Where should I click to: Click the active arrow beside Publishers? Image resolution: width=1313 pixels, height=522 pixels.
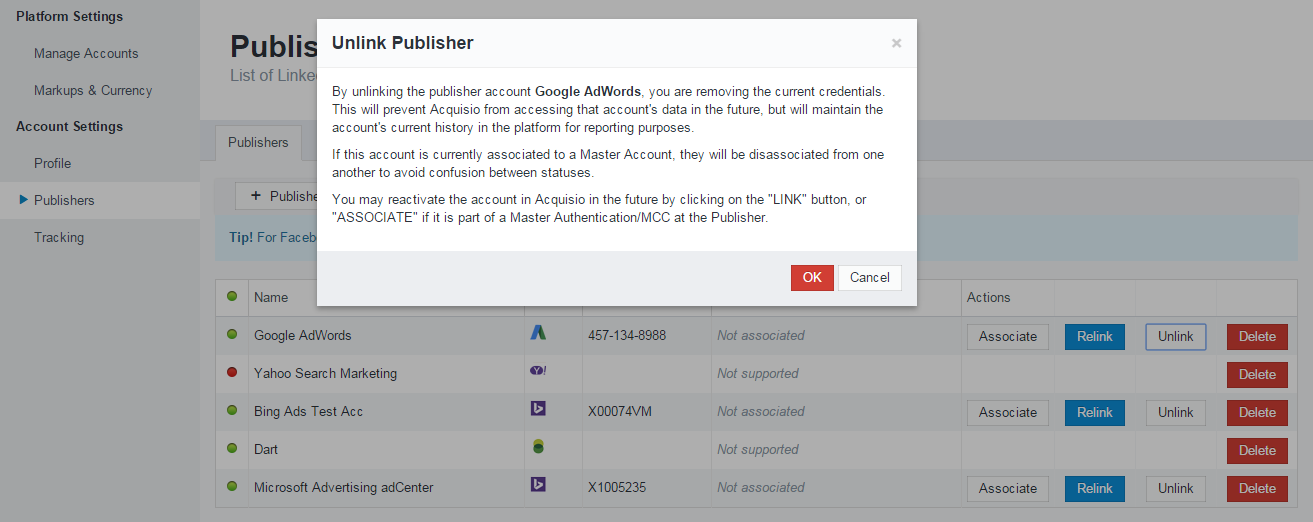tap(23, 200)
